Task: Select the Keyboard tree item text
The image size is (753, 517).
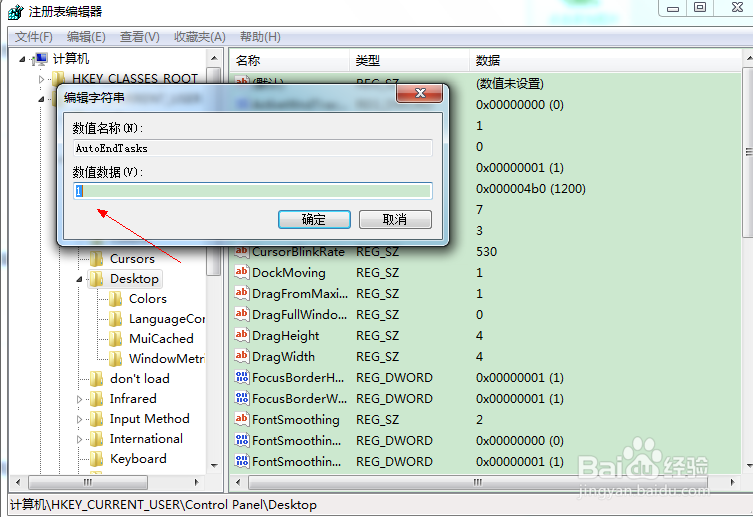Action: pos(138,459)
